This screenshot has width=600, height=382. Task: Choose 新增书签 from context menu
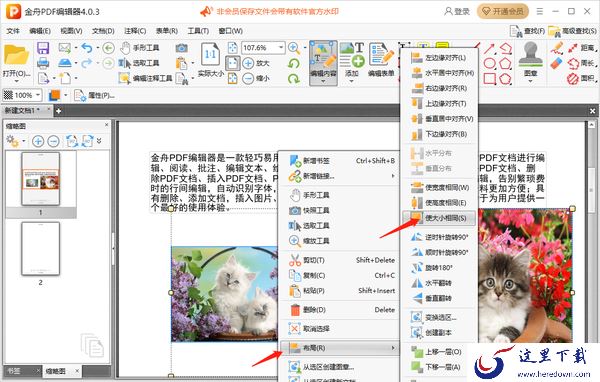click(x=340, y=161)
